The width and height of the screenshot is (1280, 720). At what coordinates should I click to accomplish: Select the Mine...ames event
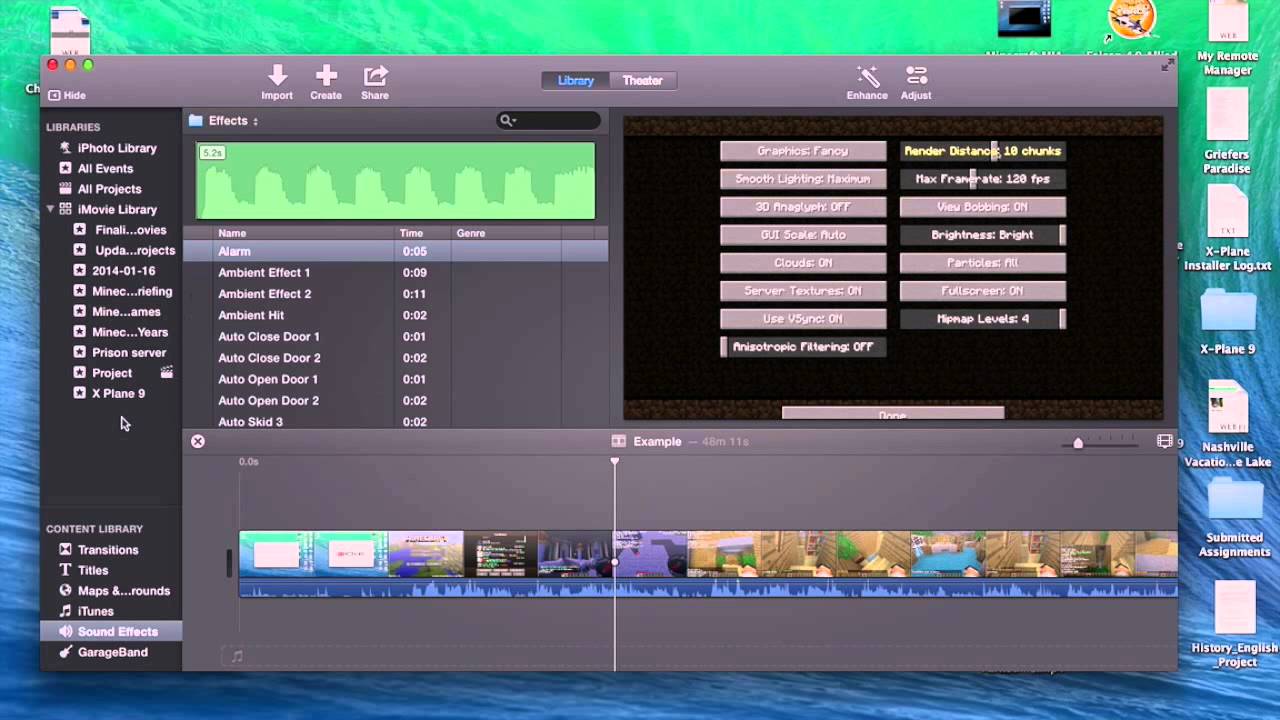pos(126,312)
